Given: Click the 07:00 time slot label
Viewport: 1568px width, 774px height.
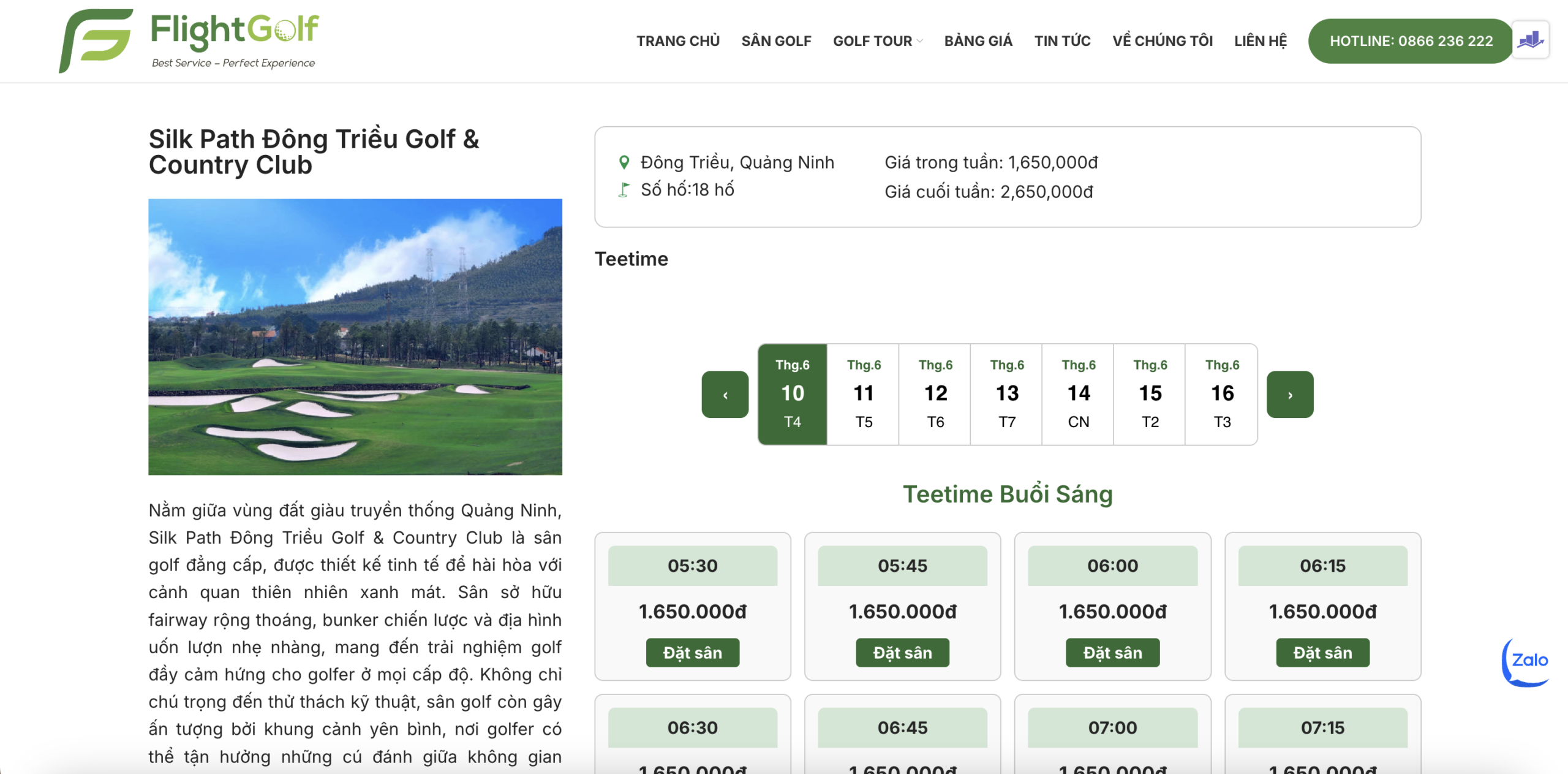Looking at the screenshot, I should point(1113,727).
